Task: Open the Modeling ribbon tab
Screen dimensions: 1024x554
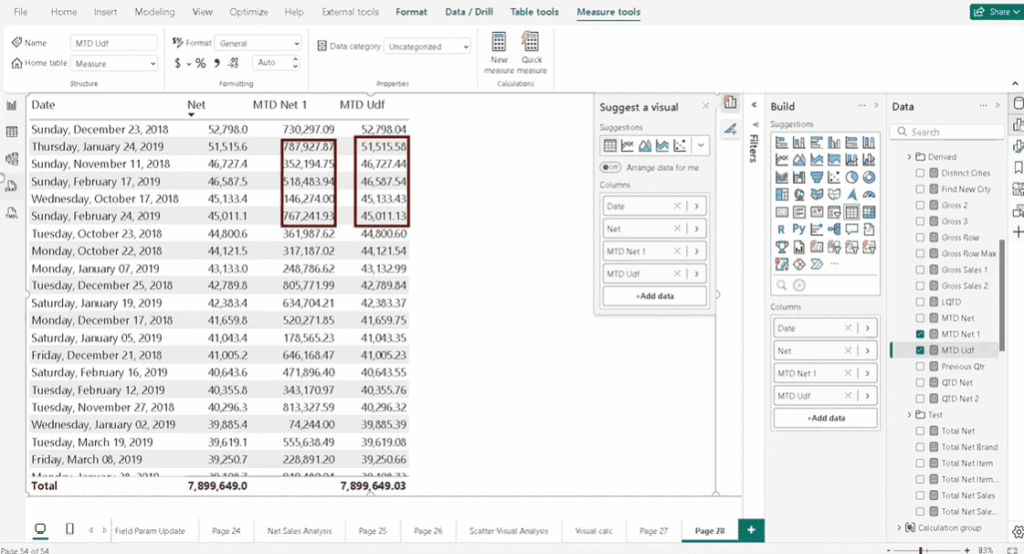Action: [x=155, y=12]
